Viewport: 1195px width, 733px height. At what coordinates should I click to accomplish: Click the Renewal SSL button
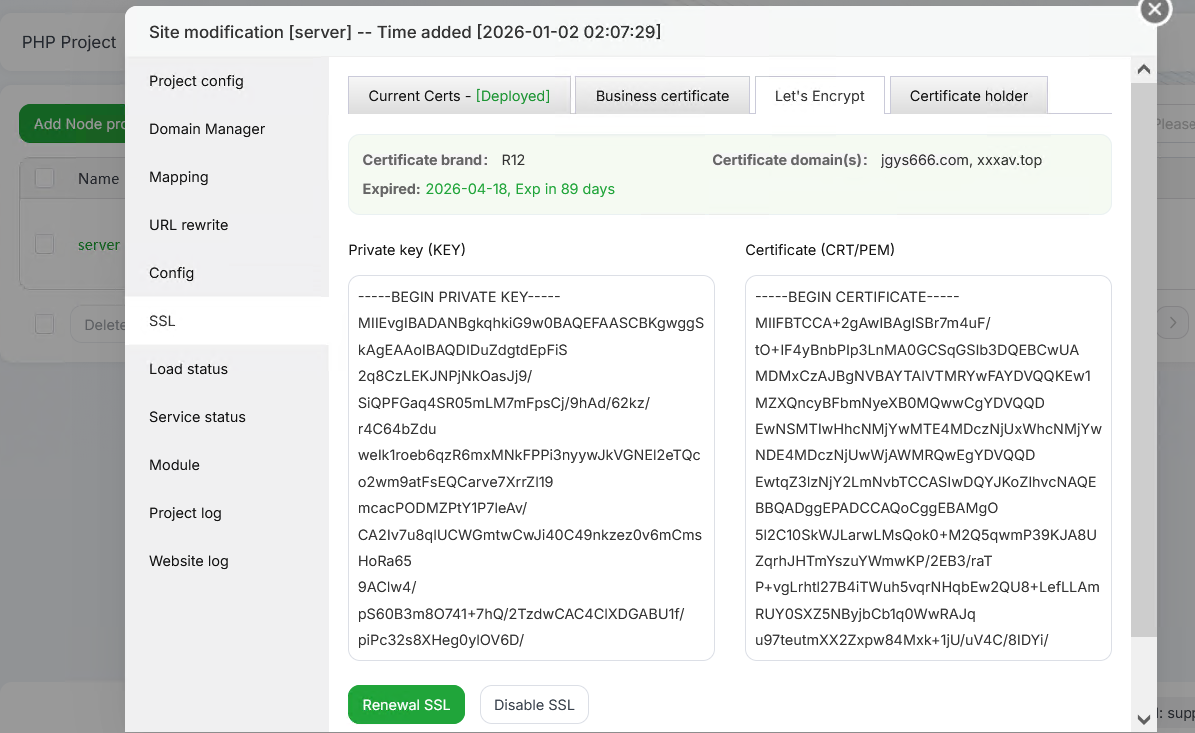pos(406,705)
